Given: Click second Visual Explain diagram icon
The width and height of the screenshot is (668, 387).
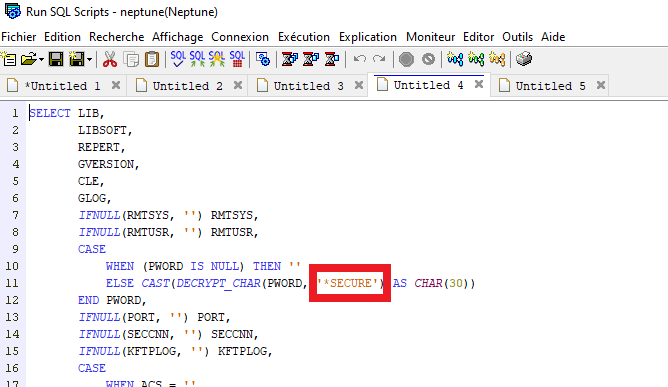Looking at the screenshot, I should 476,59.
